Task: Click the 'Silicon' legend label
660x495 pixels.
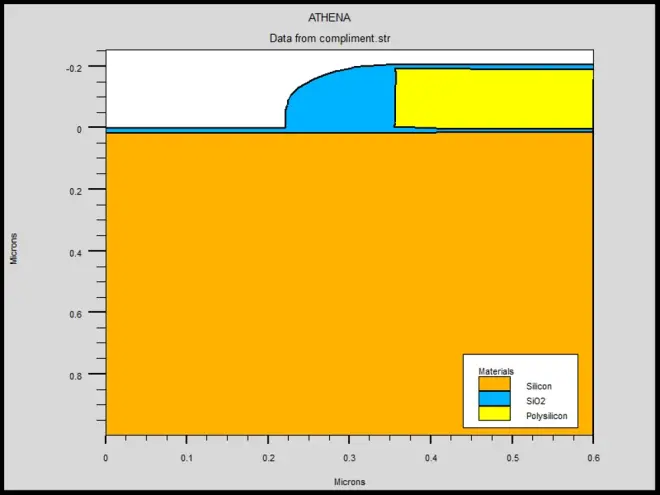Action: pos(538,386)
